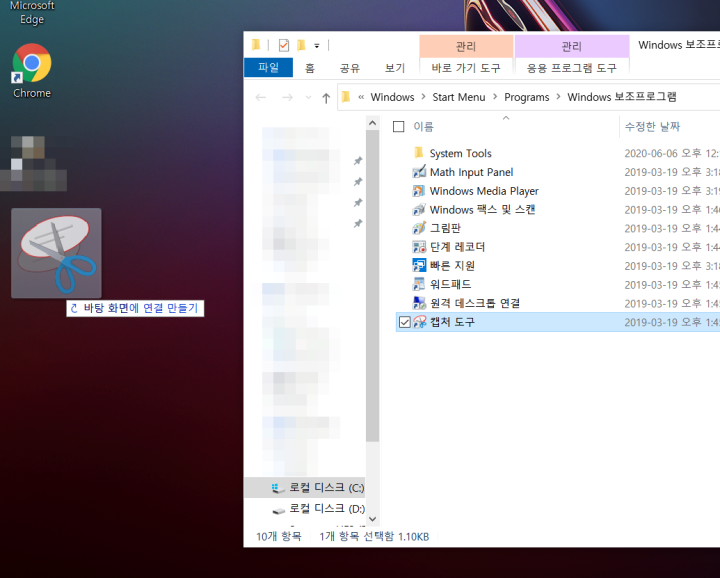The width and height of the screenshot is (720, 578).
Task: Select the 원격 데스크톱 연결 icon
Action: [x=419, y=303]
